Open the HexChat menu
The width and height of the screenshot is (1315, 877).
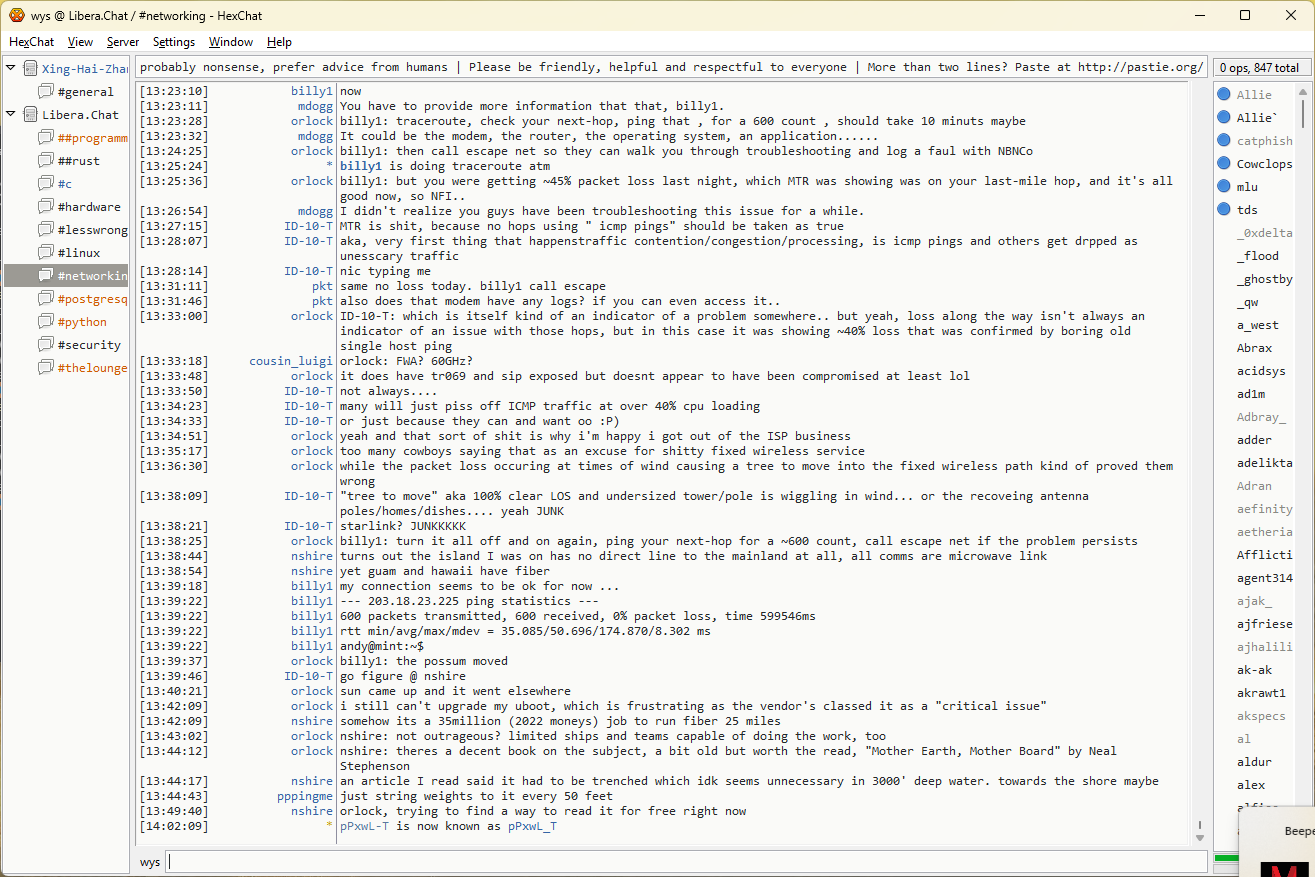coord(31,42)
